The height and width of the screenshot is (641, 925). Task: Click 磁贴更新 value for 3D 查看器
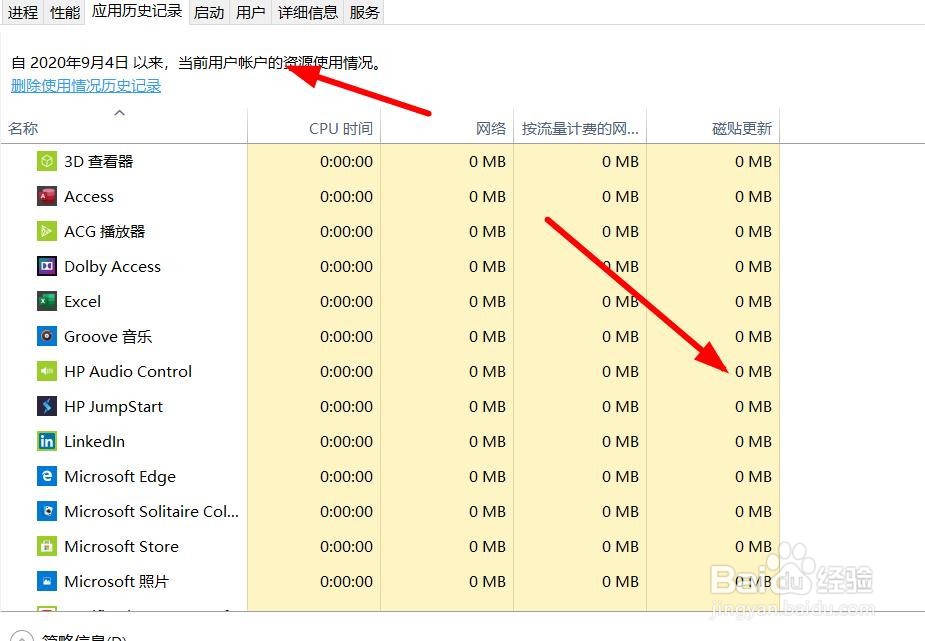pyautogui.click(x=753, y=162)
